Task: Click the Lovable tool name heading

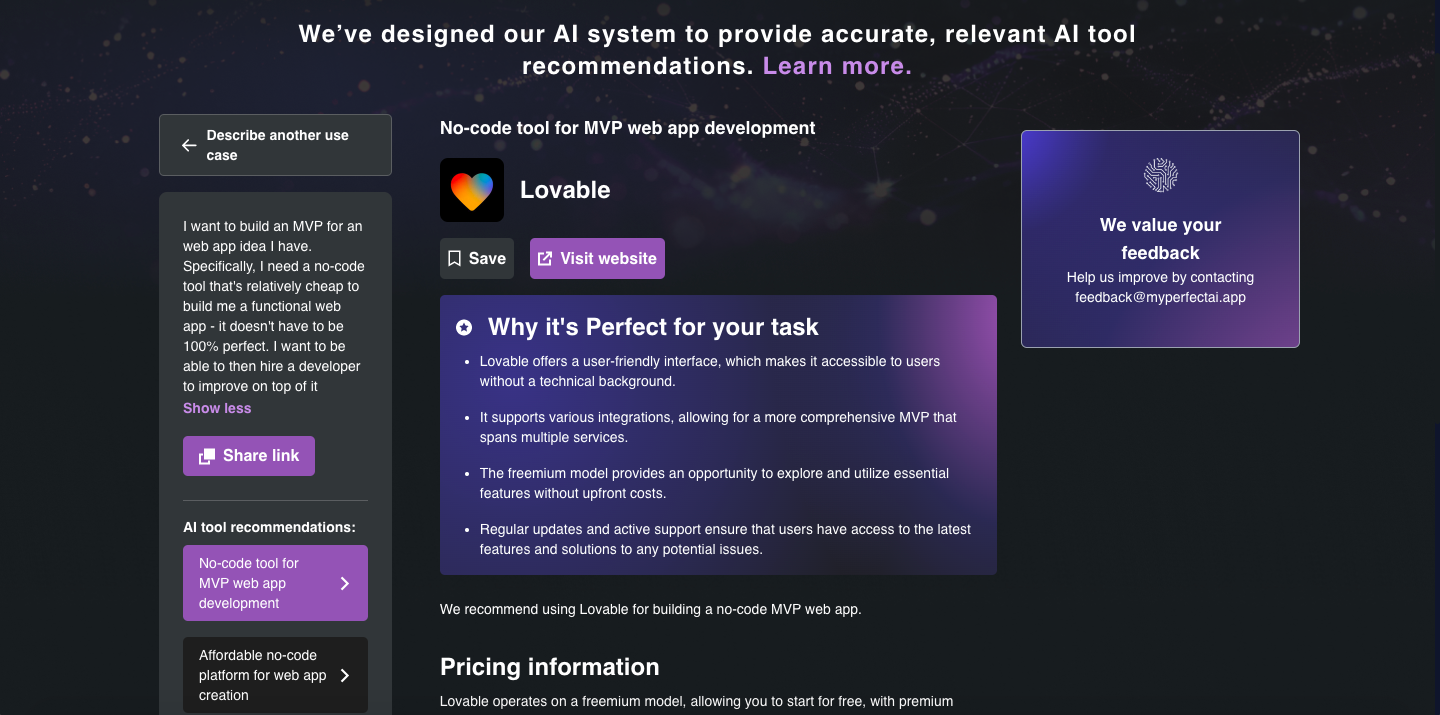Action: pos(565,190)
